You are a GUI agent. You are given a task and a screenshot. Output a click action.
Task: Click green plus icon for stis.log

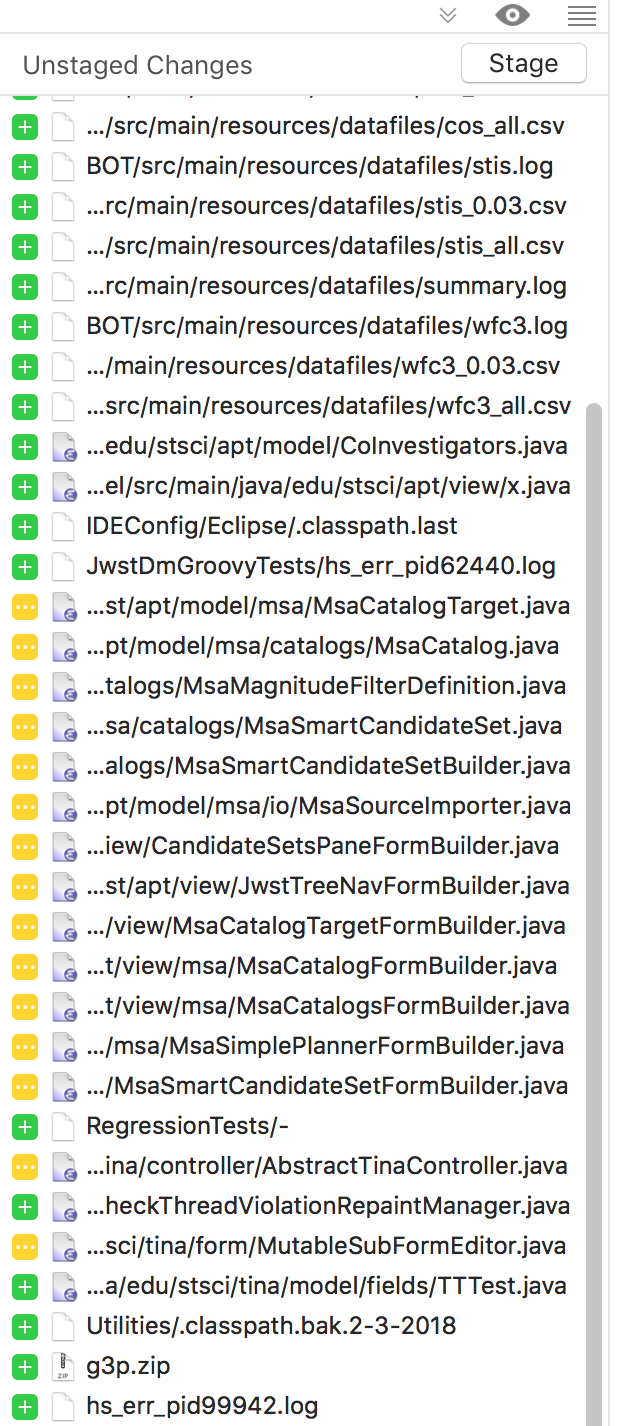(x=25, y=167)
